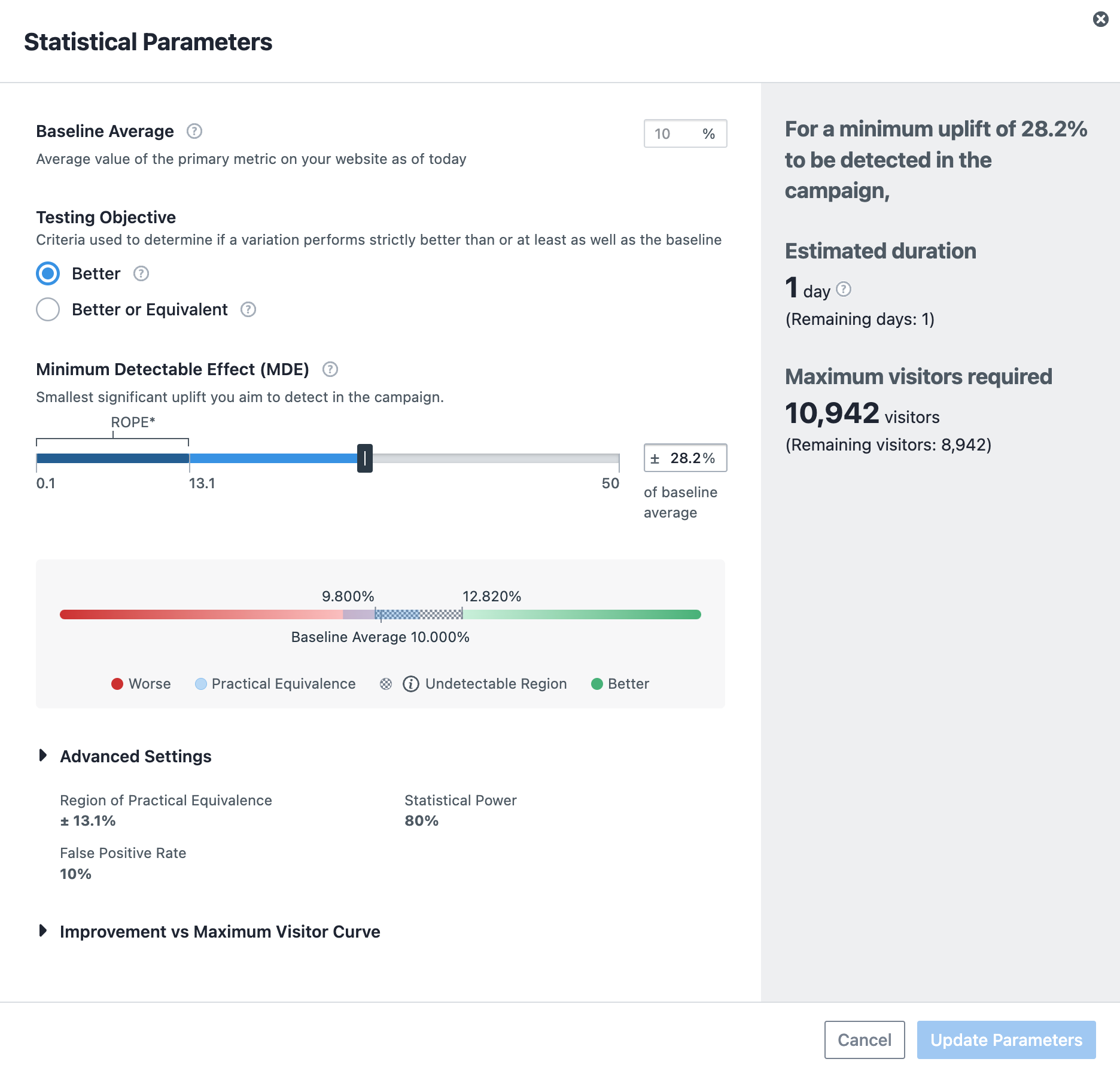Click help icon next to Baseline Average
Image resolution: width=1120 pixels, height=1077 pixels.
click(x=194, y=131)
